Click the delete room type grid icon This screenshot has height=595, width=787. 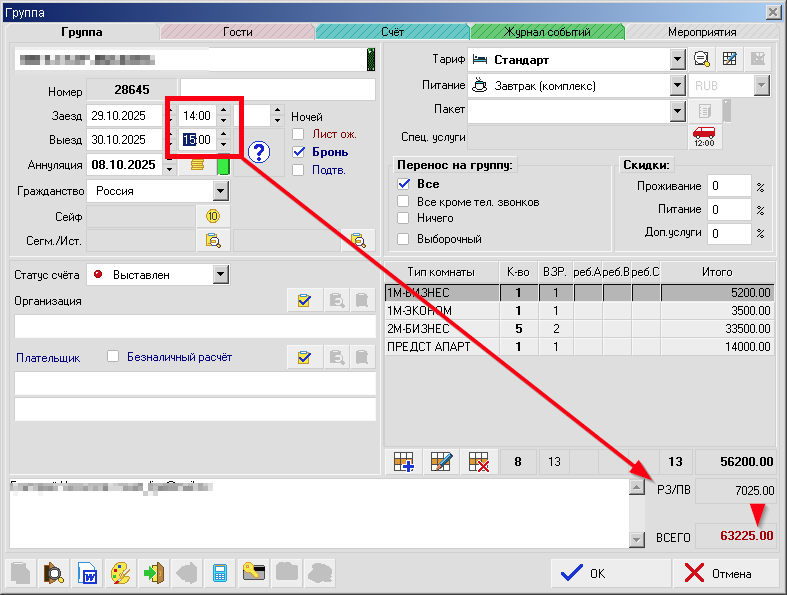click(x=476, y=462)
